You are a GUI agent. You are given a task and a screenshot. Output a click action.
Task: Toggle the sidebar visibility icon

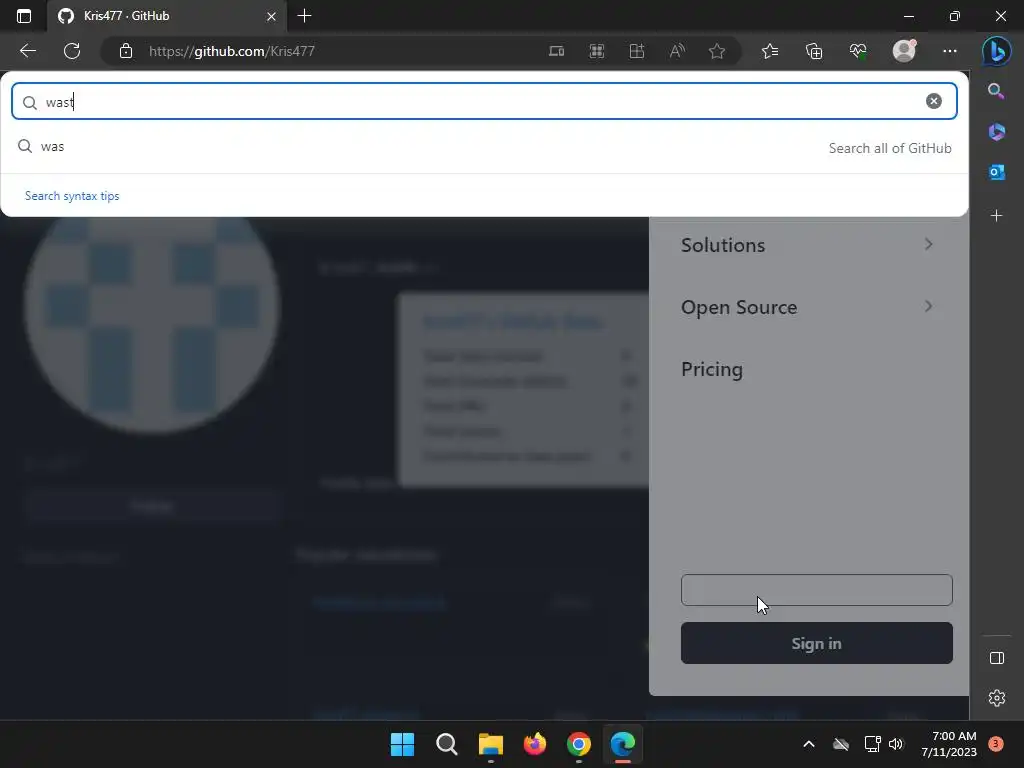point(997,658)
